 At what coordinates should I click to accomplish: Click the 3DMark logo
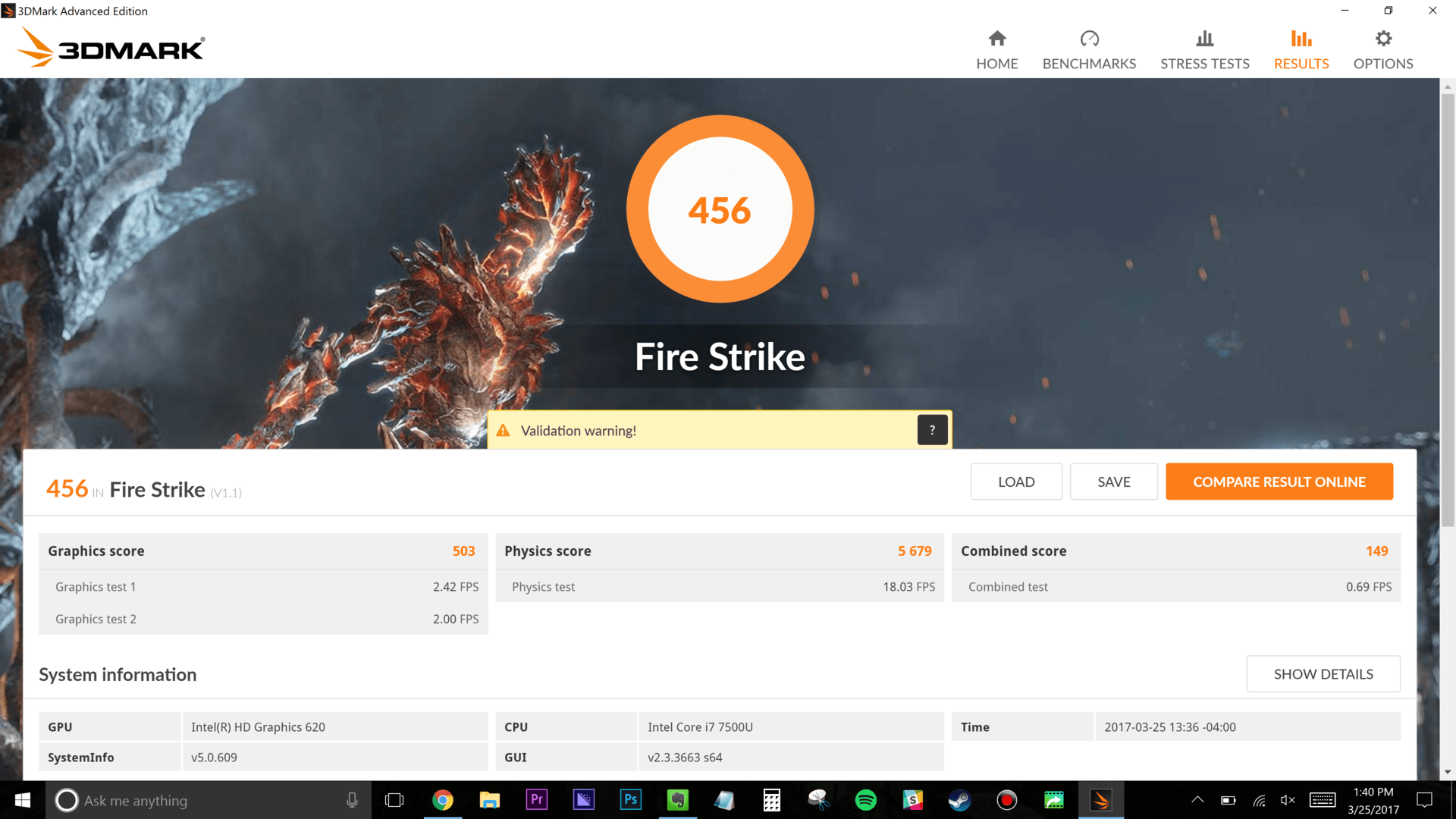111,48
